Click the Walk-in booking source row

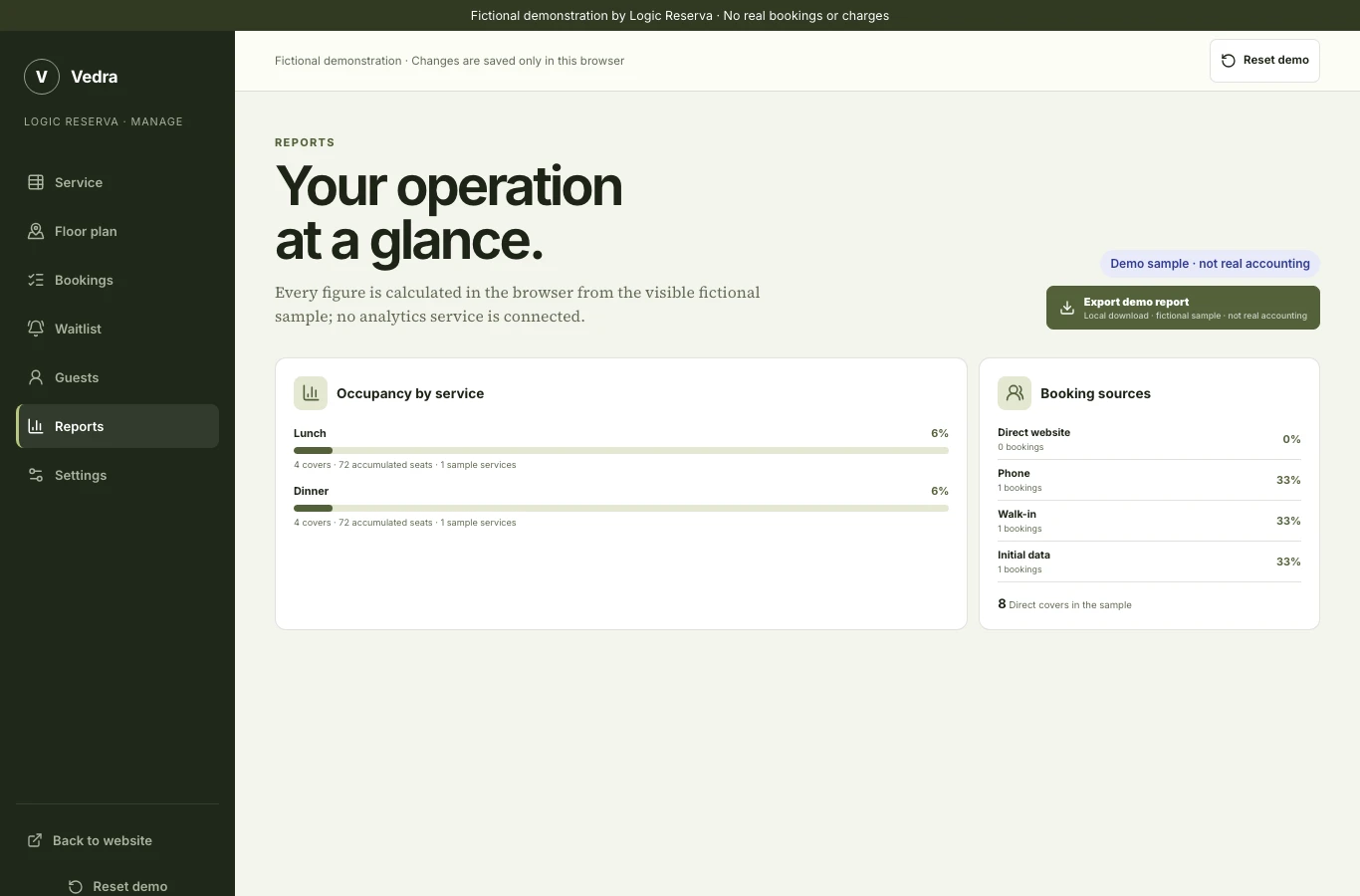(1149, 521)
